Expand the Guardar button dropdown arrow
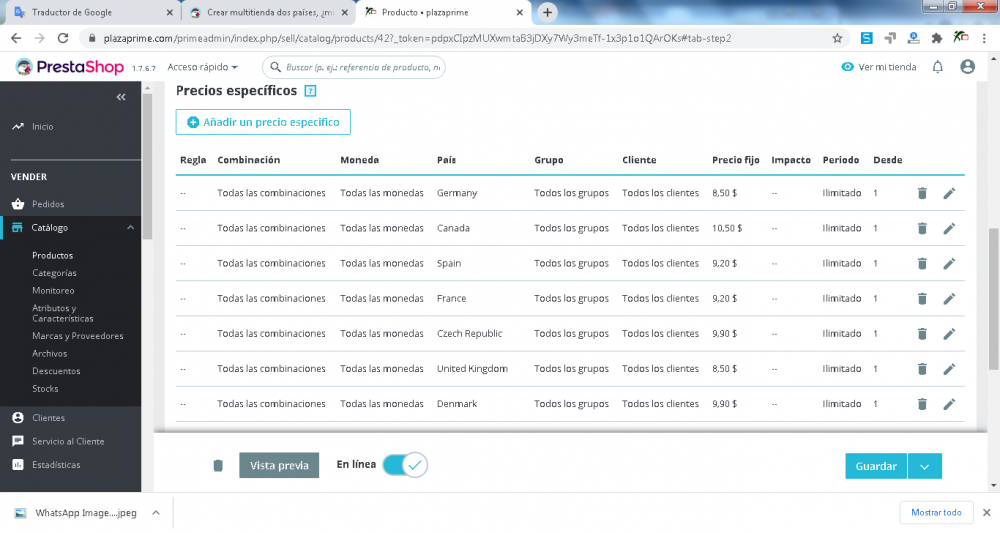 click(925, 466)
